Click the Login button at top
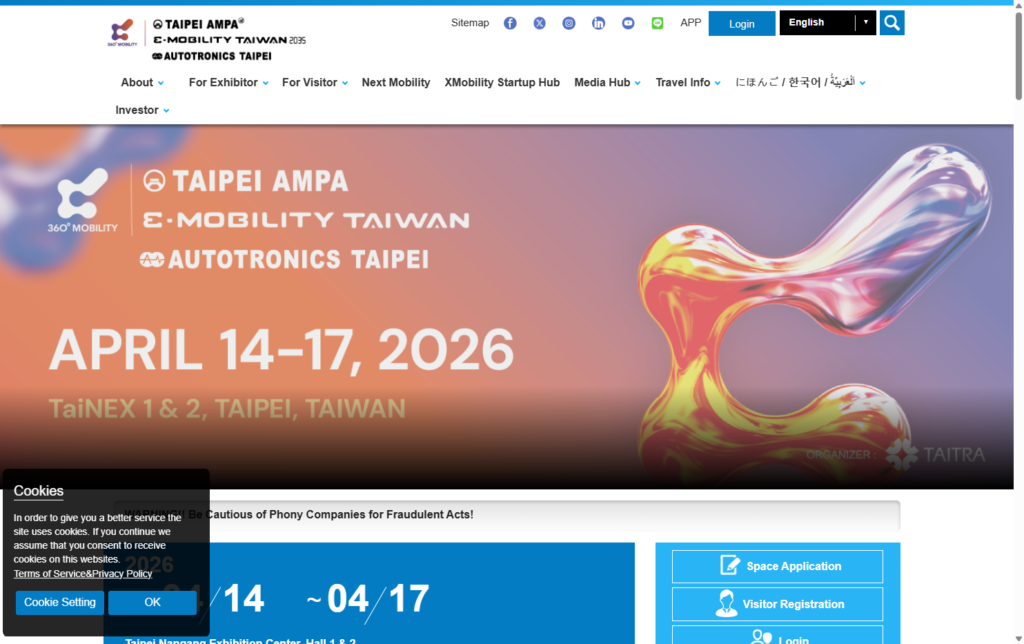The width and height of the screenshot is (1024, 644). tap(741, 22)
